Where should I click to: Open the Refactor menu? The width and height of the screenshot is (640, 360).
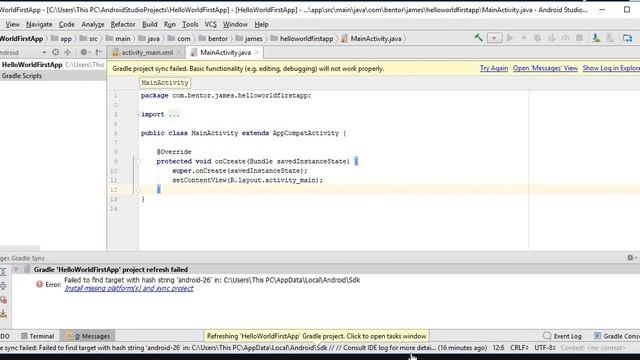coord(123,24)
